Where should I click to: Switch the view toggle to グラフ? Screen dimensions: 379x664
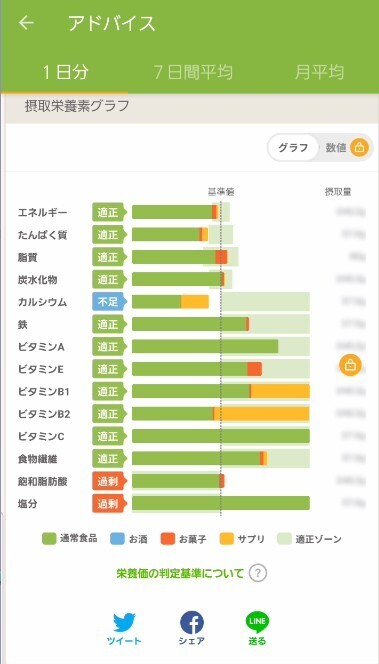click(x=293, y=148)
